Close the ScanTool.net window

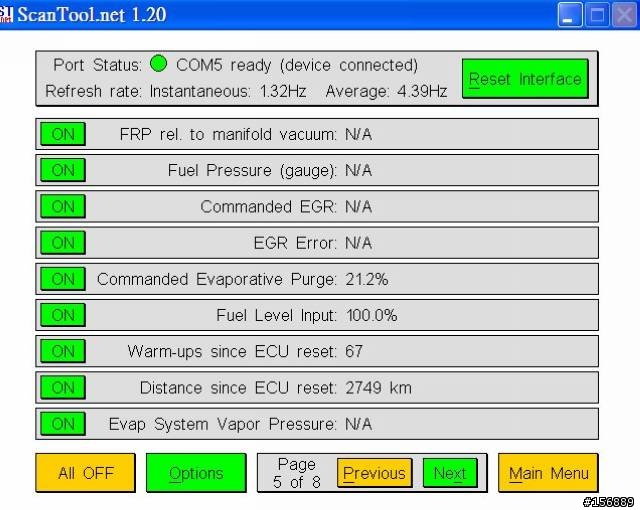[624, 16]
